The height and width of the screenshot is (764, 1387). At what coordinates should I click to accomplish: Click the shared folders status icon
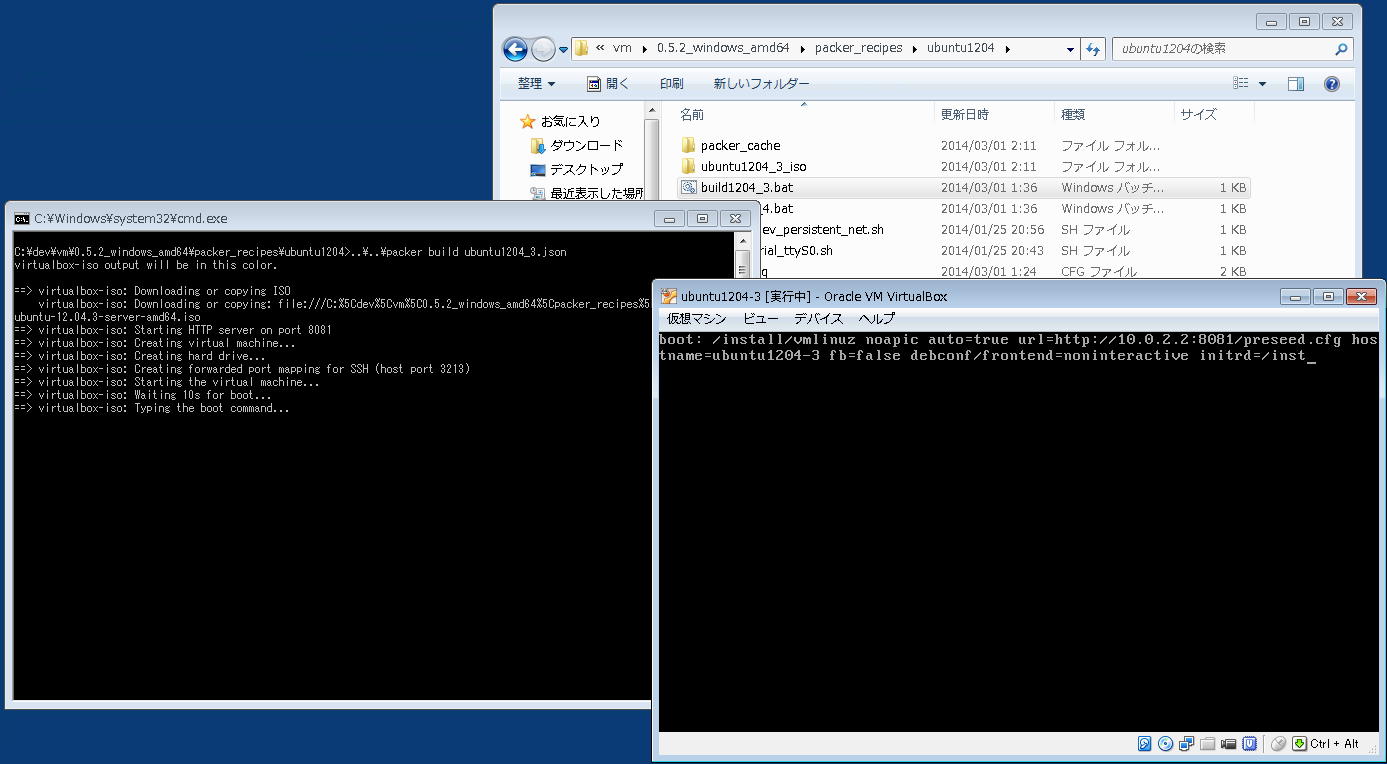[1208, 744]
